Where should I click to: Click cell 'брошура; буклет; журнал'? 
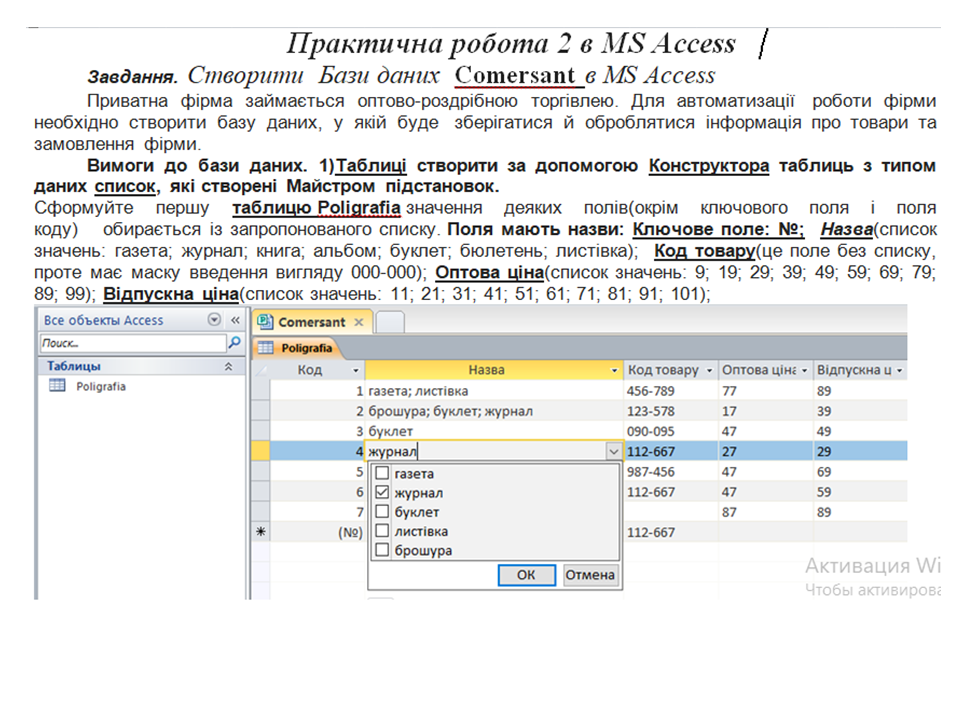coord(494,411)
